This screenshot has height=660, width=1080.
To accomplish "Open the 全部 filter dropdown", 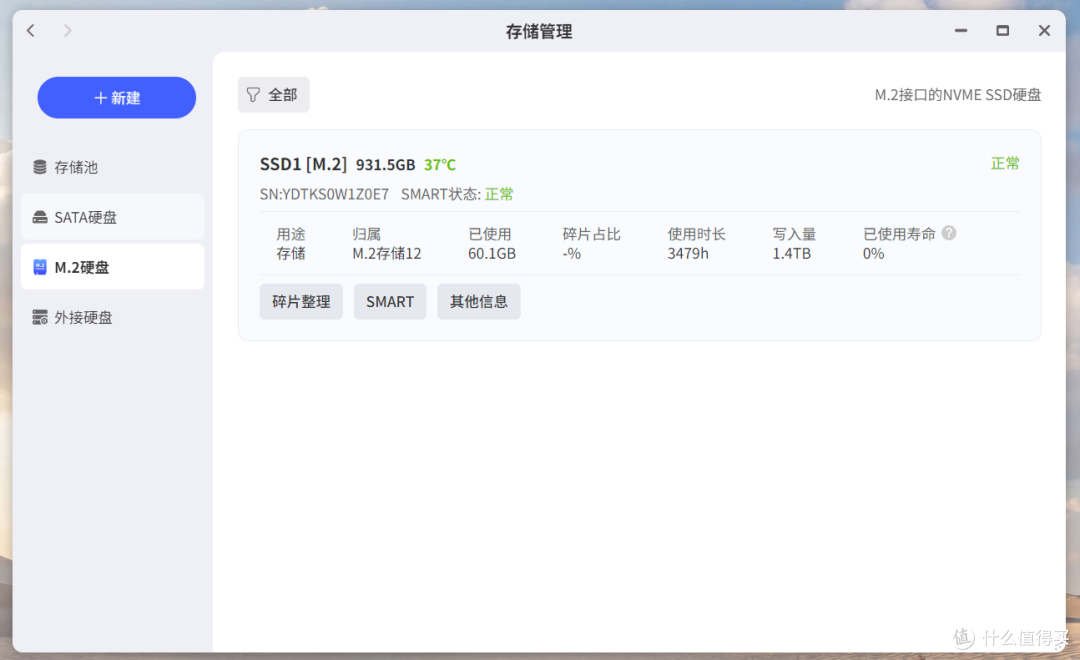I will [x=273, y=94].
